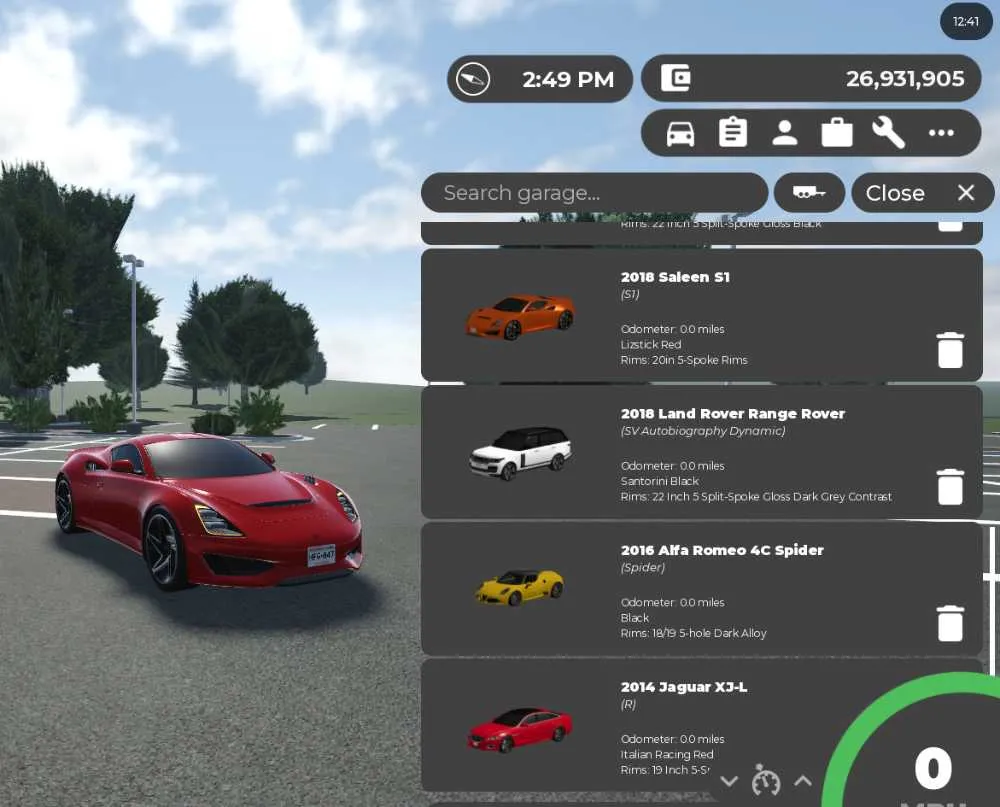Click the 2014 Jaguar XJ-L title
Image resolution: width=1000 pixels, height=807 pixels.
click(684, 687)
